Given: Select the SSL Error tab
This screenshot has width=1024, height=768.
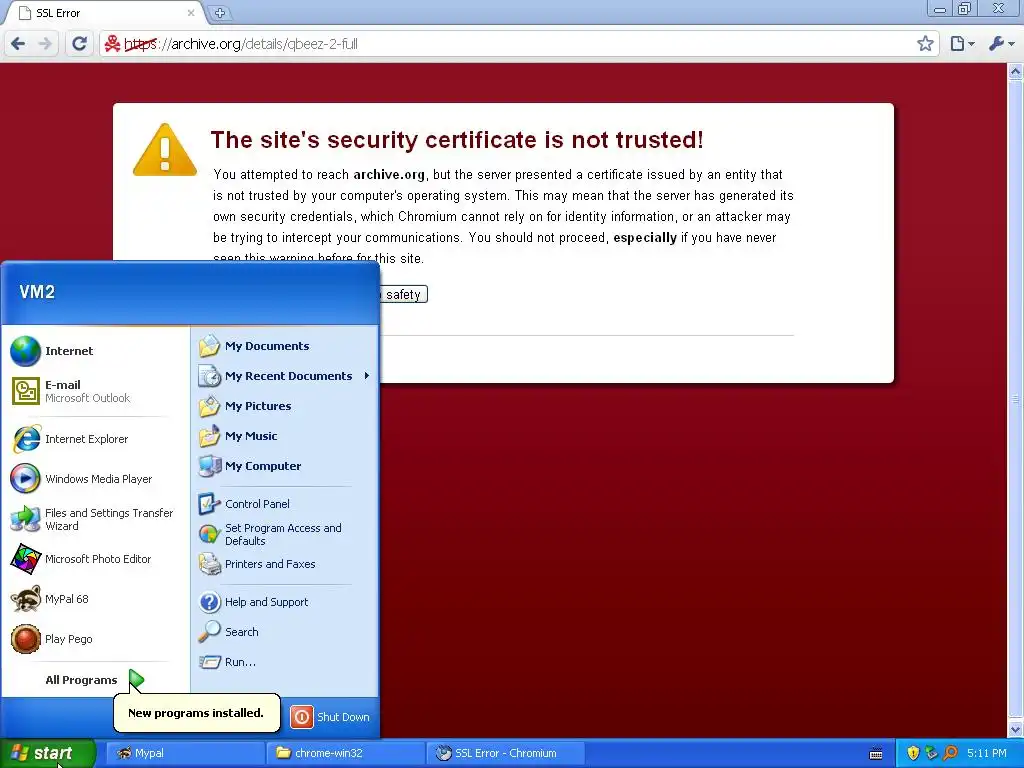Looking at the screenshot, I should tap(104, 13).
